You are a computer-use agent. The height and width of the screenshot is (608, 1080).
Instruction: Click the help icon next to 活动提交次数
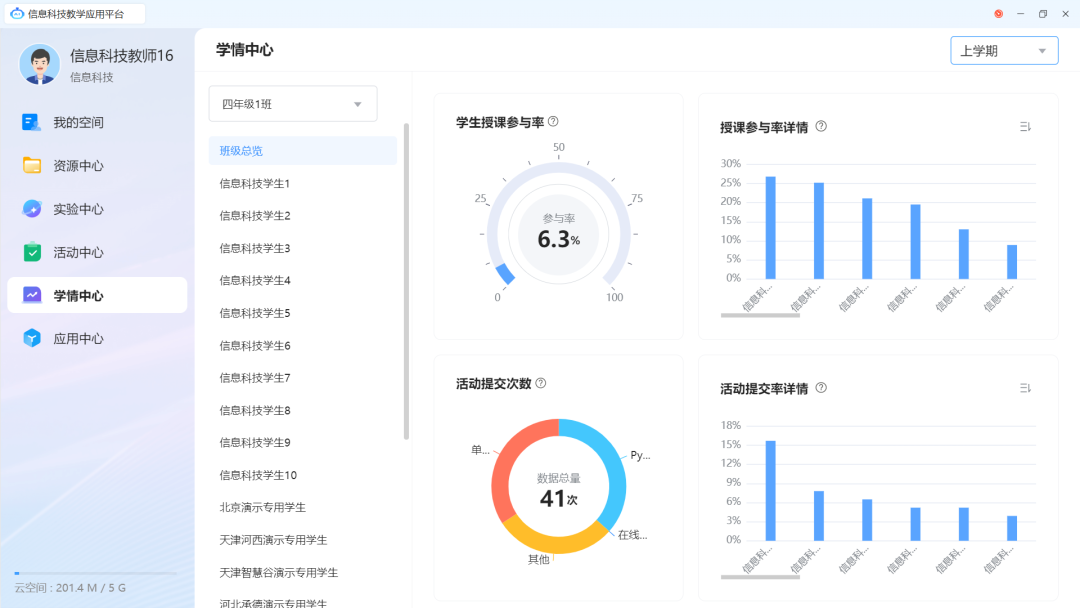point(538,382)
